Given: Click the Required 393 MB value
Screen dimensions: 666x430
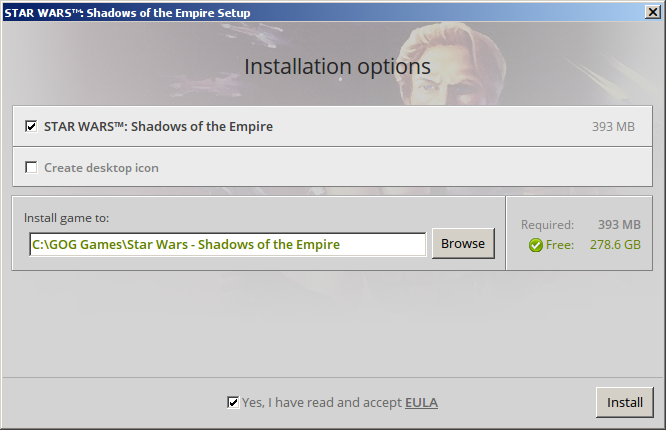Looking at the screenshot, I should [x=619, y=224].
